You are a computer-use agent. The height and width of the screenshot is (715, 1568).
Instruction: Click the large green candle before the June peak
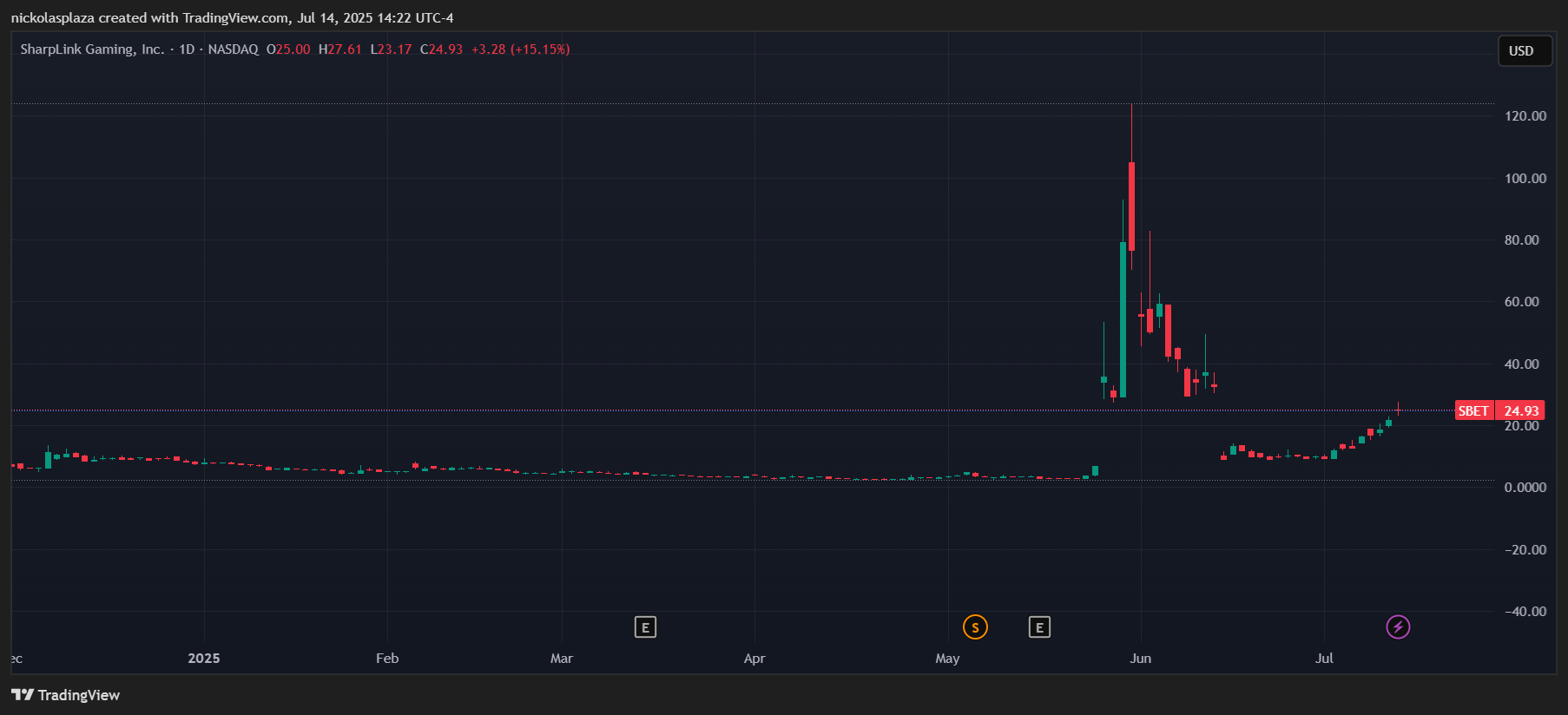[1123, 319]
